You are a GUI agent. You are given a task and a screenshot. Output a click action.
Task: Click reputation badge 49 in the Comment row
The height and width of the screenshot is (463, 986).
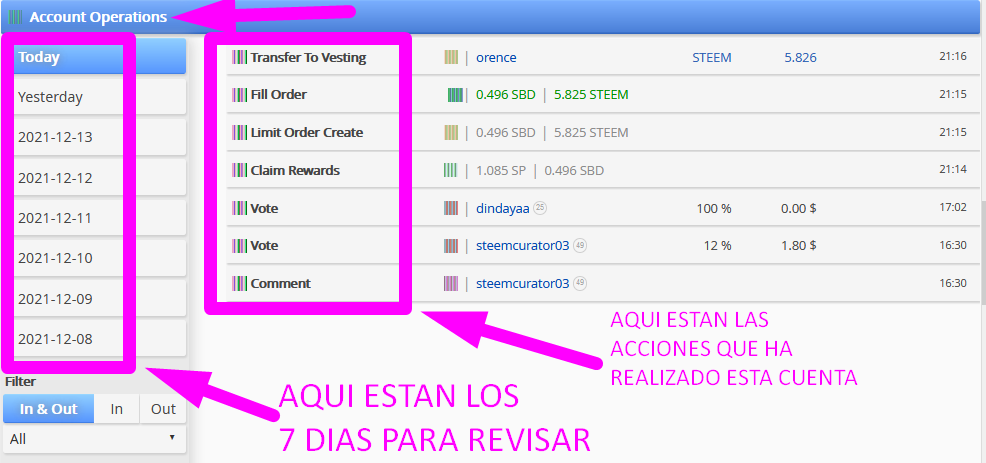pyautogui.click(x=580, y=284)
